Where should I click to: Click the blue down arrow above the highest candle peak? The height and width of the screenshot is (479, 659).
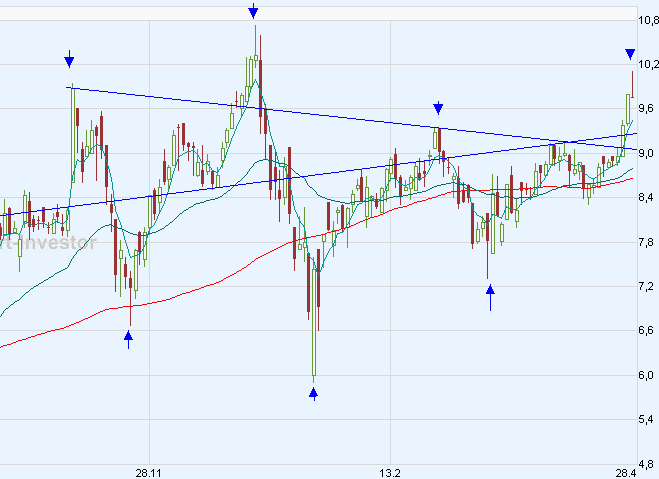(x=253, y=11)
